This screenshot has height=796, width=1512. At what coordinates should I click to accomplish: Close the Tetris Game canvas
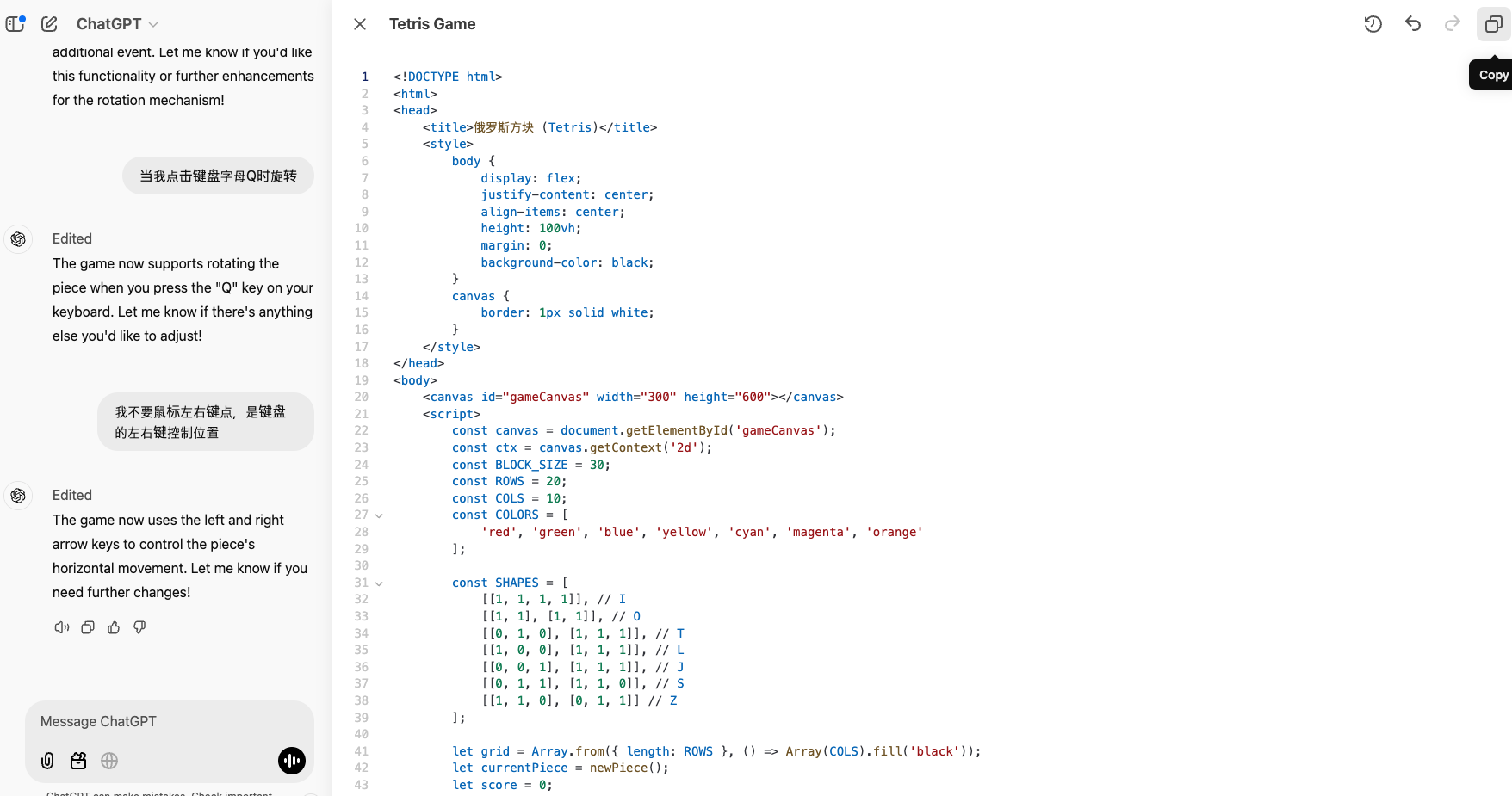click(x=360, y=24)
